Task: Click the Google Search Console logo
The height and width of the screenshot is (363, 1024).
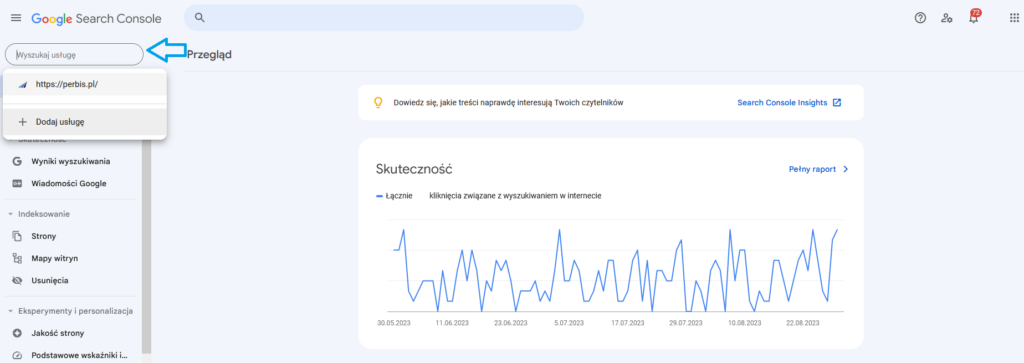Action: pyautogui.click(x=96, y=19)
